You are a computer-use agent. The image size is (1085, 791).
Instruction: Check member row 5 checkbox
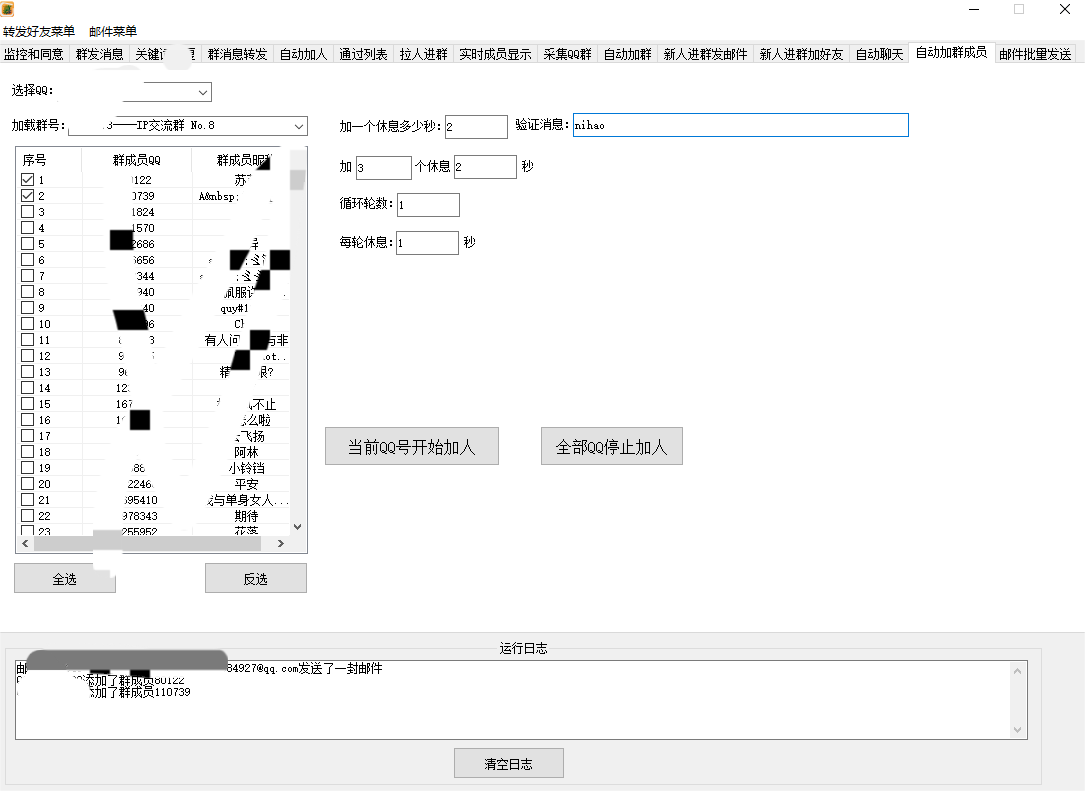coord(28,243)
